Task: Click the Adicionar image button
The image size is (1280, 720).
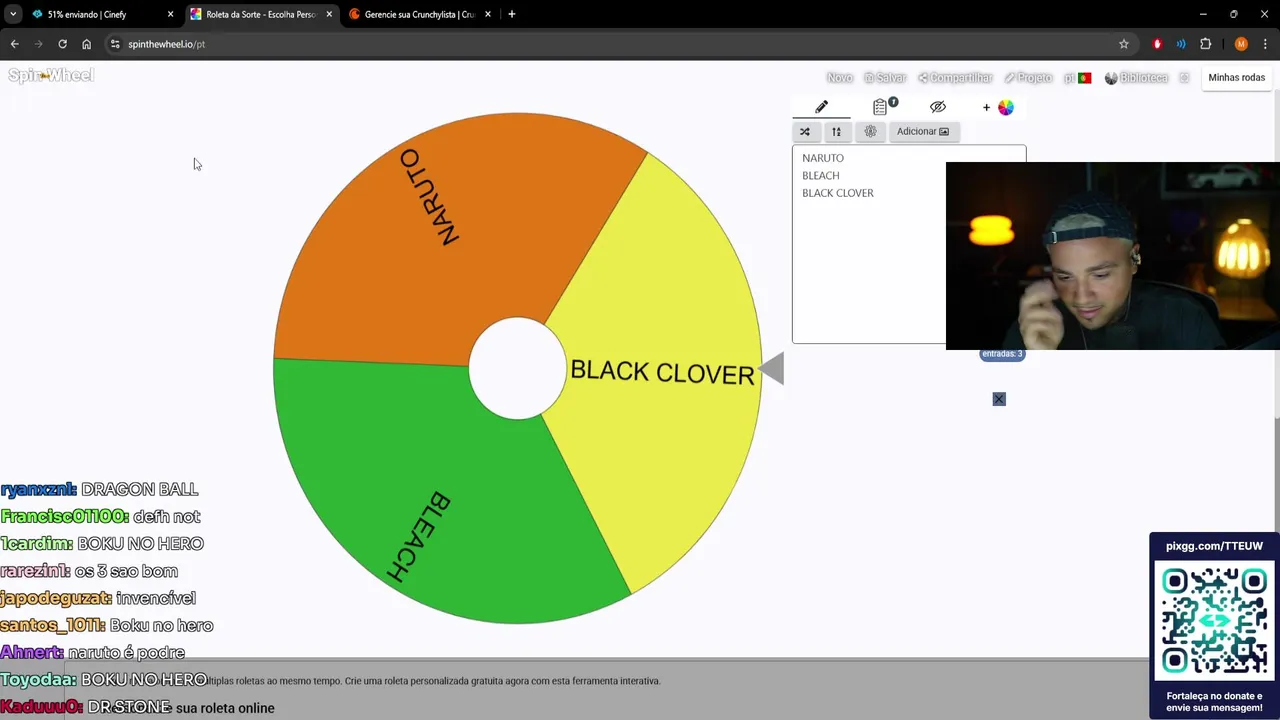Action: [x=922, y=131]
